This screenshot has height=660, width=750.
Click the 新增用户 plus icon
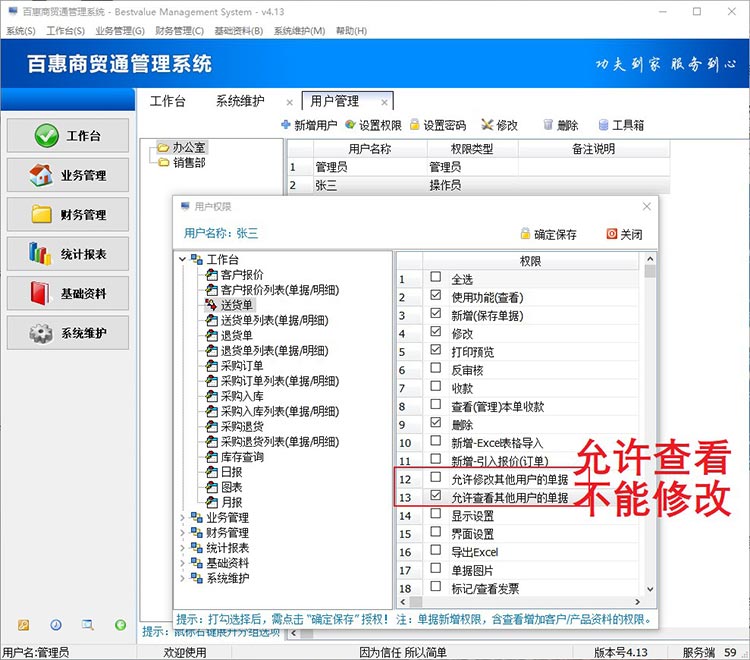[x=286, y=125]
